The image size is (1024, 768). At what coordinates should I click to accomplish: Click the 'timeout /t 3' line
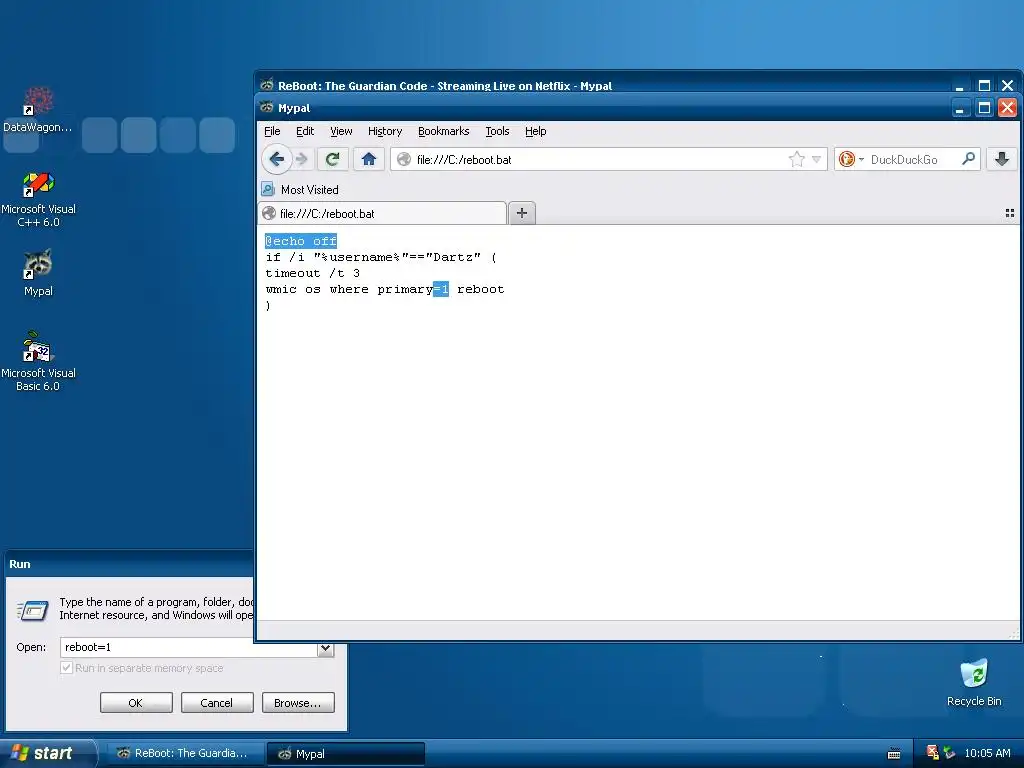point(313,273)
